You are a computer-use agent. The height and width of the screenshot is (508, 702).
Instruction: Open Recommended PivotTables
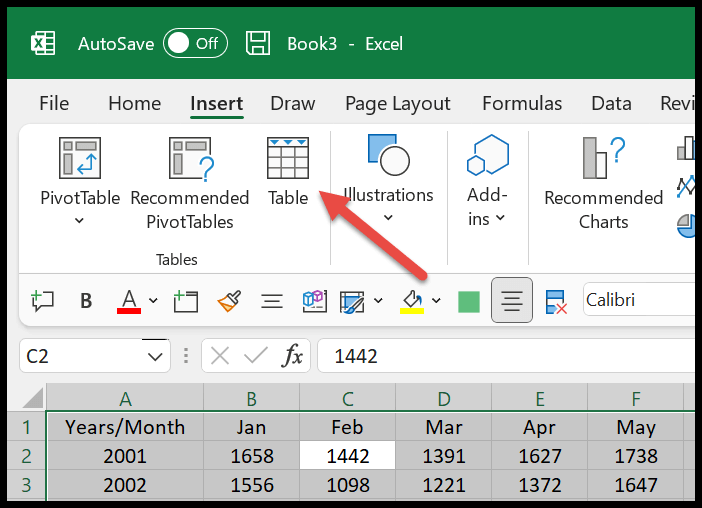pyautogui.click(x=190, y=184)
